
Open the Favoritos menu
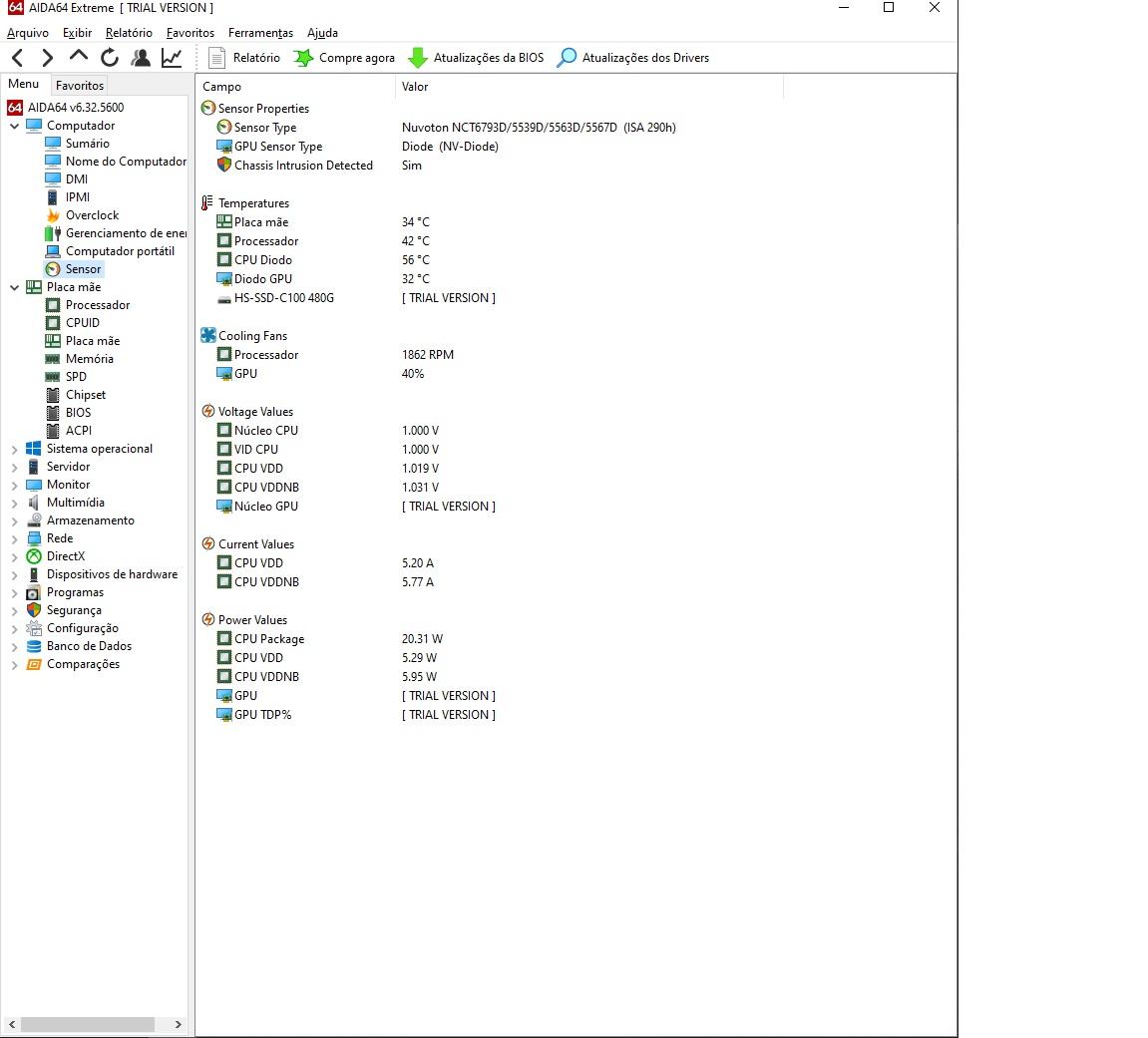pyautogui.click(x=191, y=32)
